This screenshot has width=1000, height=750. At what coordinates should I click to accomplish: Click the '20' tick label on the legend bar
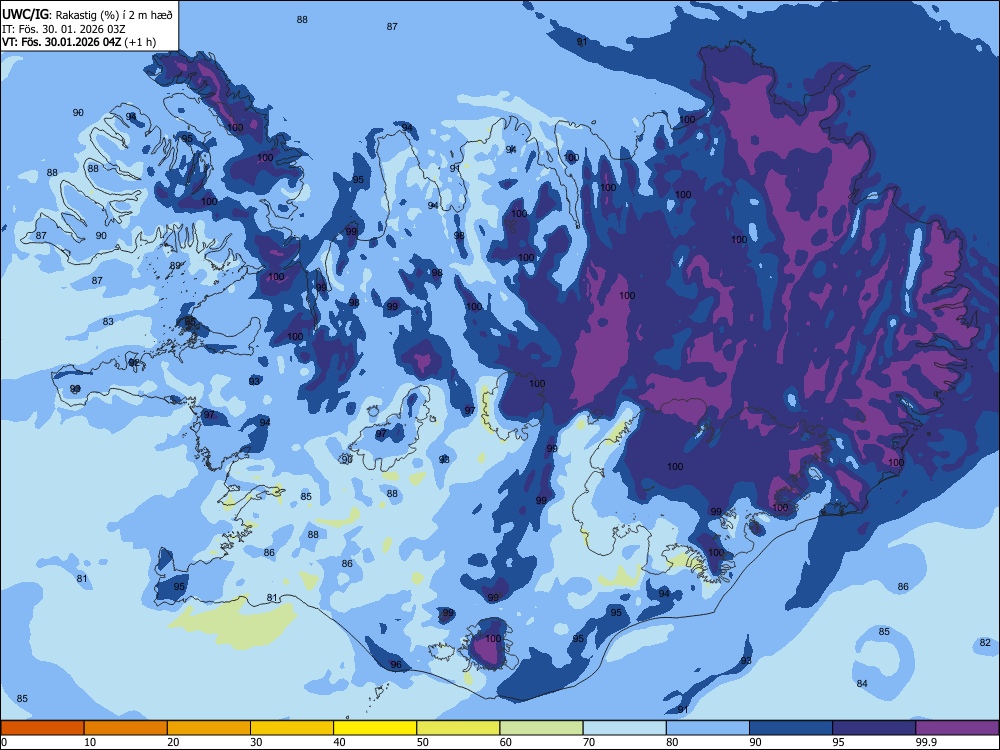point(173,742)
